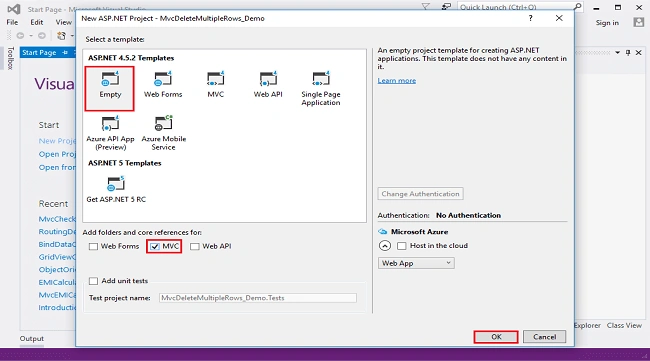650x361 pixels.
Task: Open the MvcCheck recent project link
Action: [57, 219]
